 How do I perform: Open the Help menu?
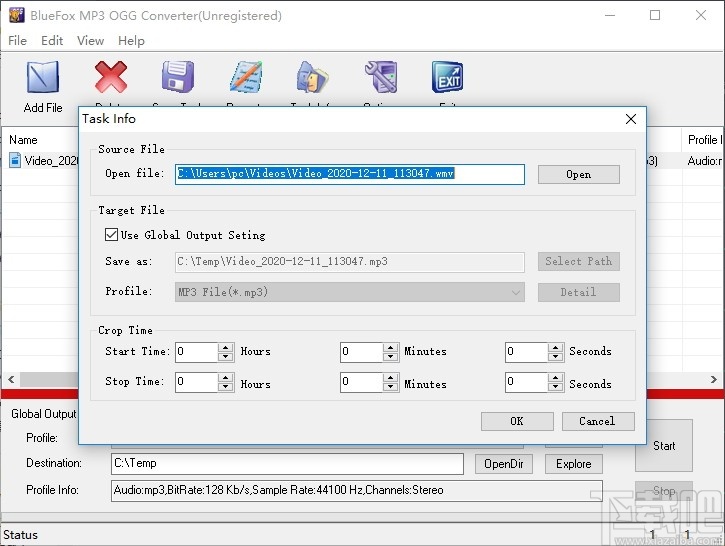click(x=131, y=41)
